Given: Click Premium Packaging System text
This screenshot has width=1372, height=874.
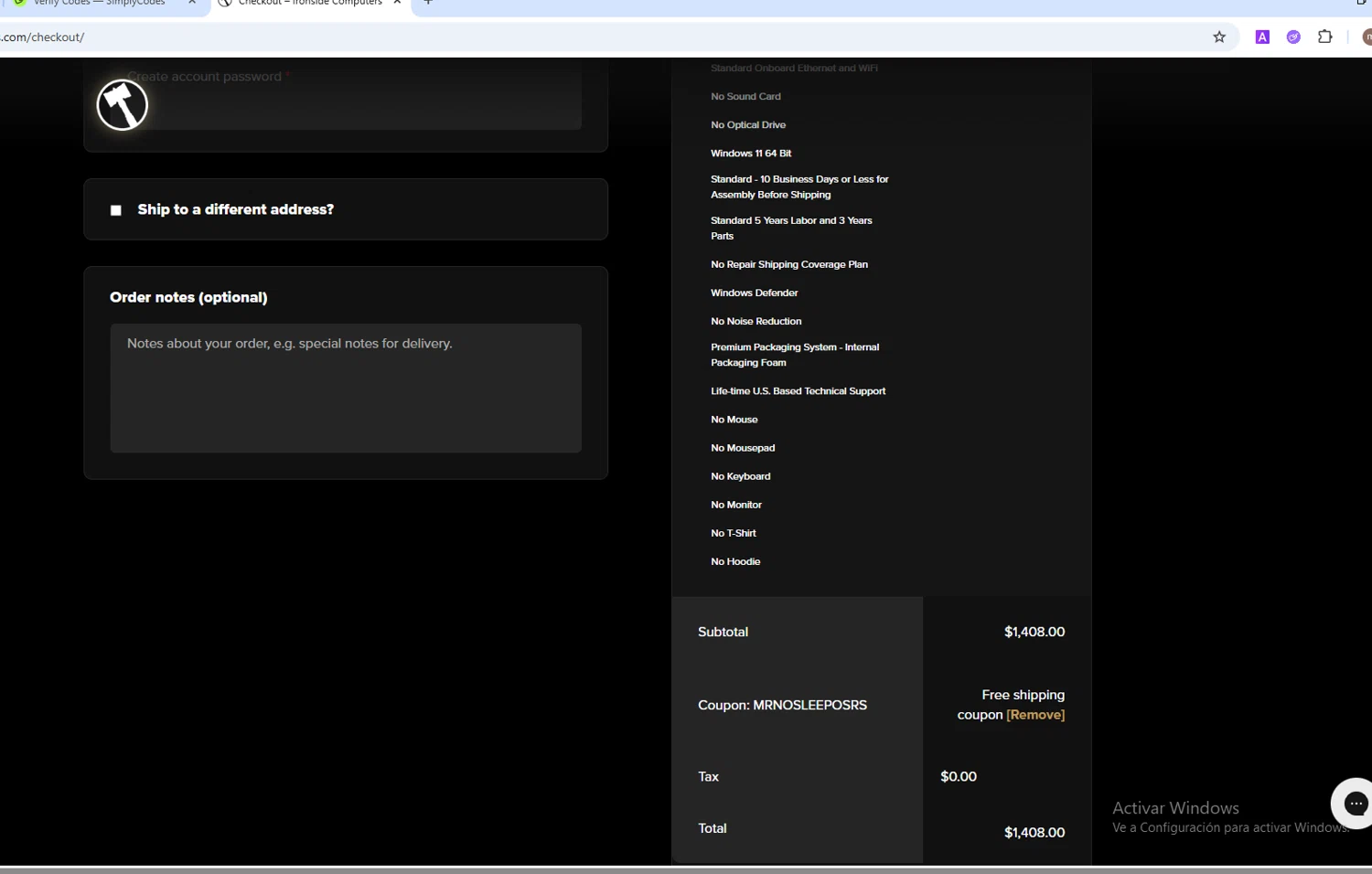Looking at the screenshot, I should pos(795,355).
